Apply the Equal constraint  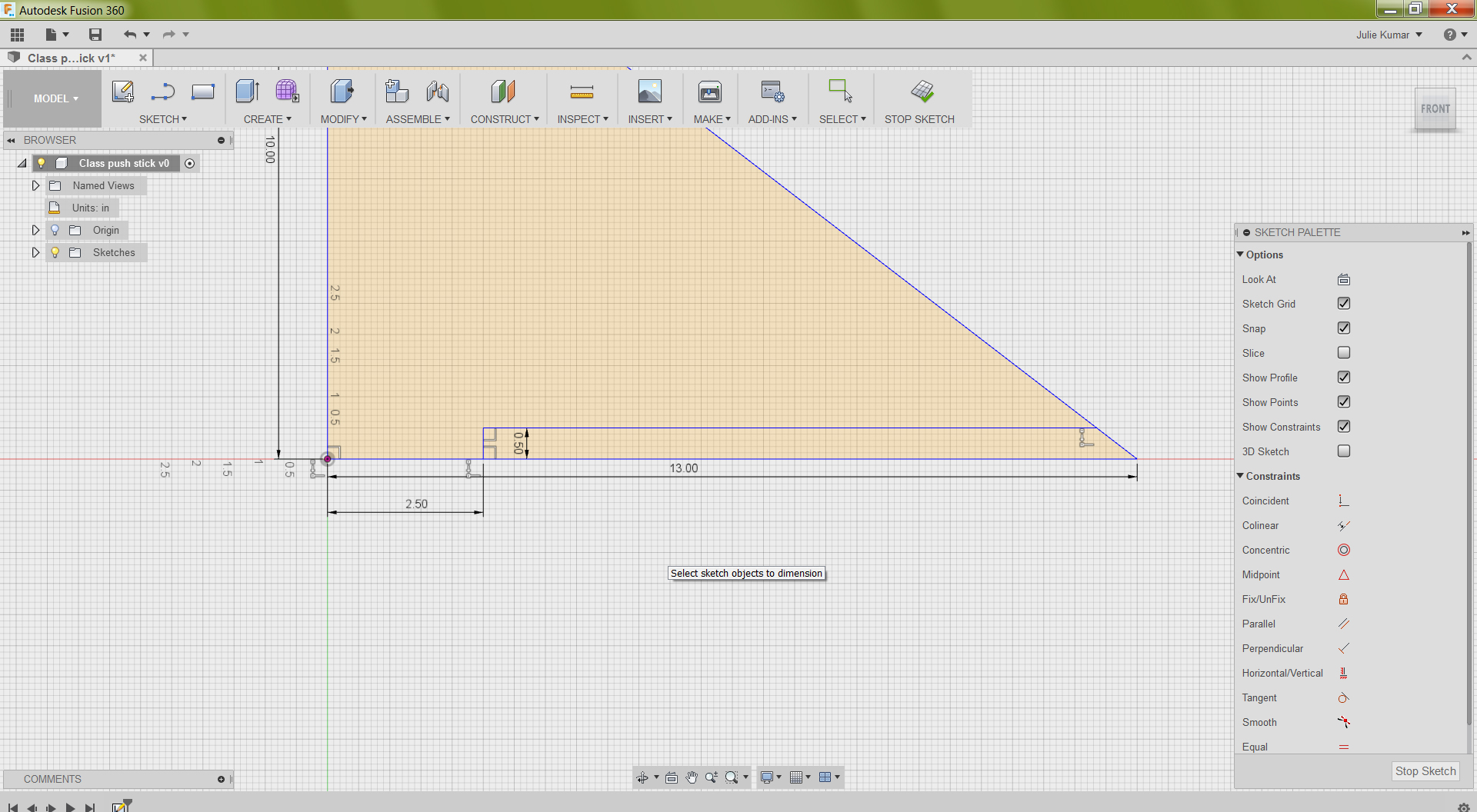1344,747
